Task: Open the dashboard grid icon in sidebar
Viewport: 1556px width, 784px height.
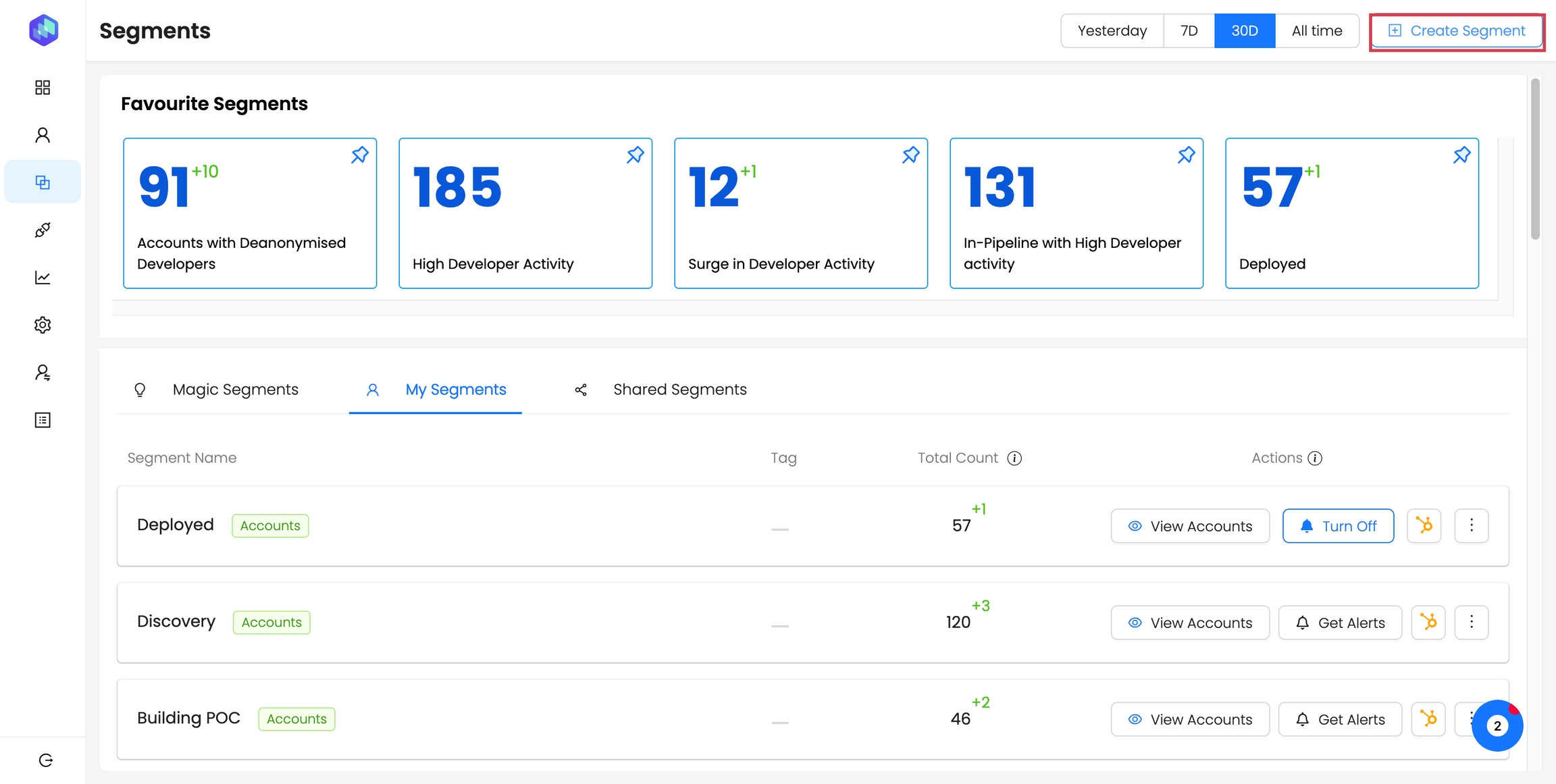Action: click(x=43, y=87)
